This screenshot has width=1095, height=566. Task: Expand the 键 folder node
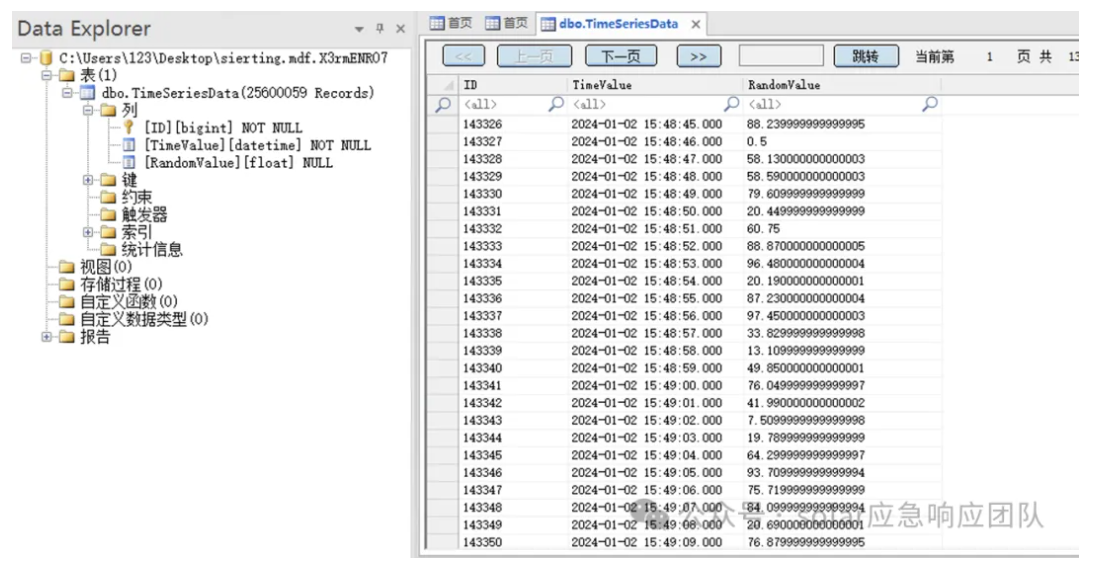88,180
